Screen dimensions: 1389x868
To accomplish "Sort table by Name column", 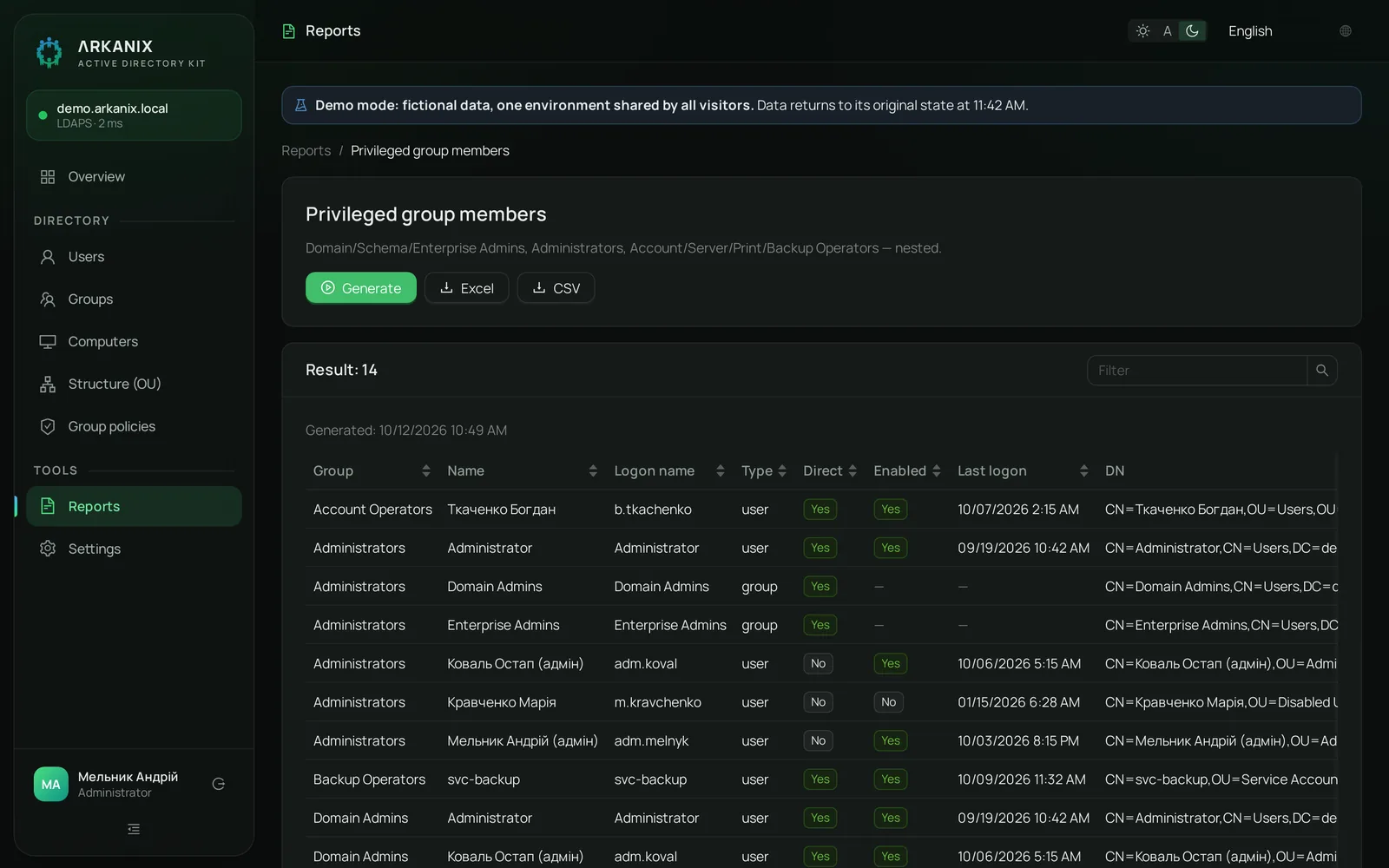I will [x=522, y=470].
